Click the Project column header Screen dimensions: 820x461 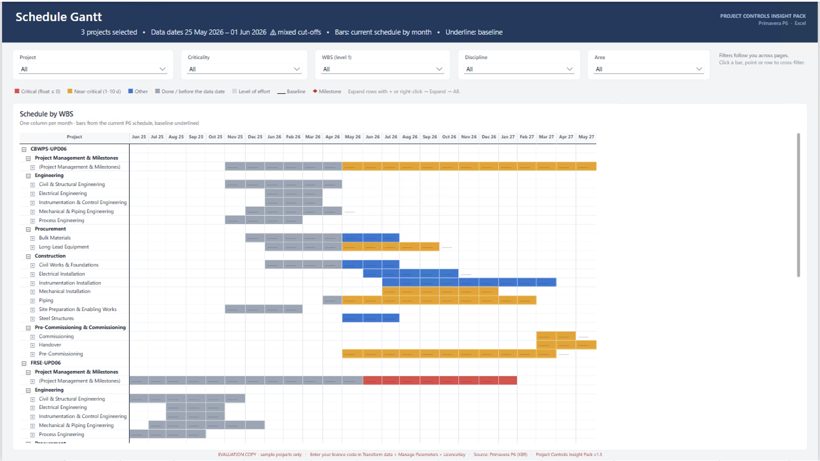point(74,137)
